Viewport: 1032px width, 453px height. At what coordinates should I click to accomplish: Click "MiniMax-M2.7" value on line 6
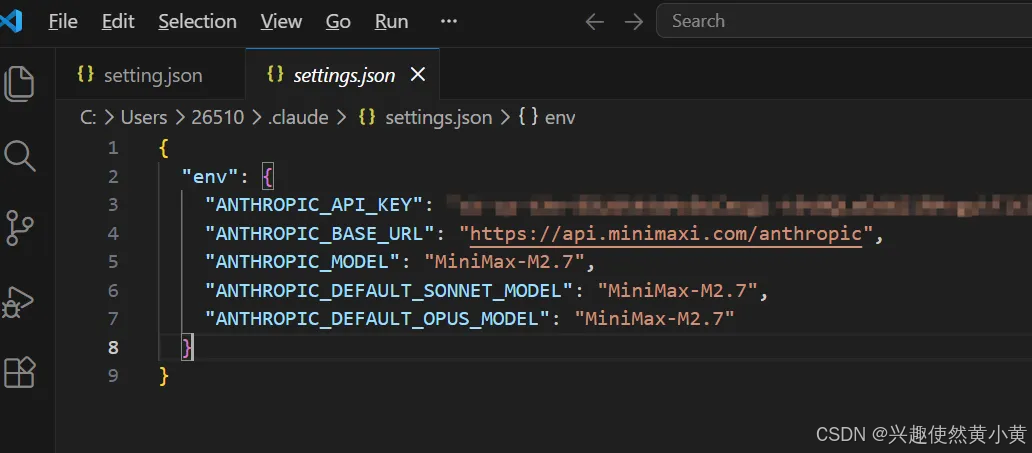coord(678,290)
